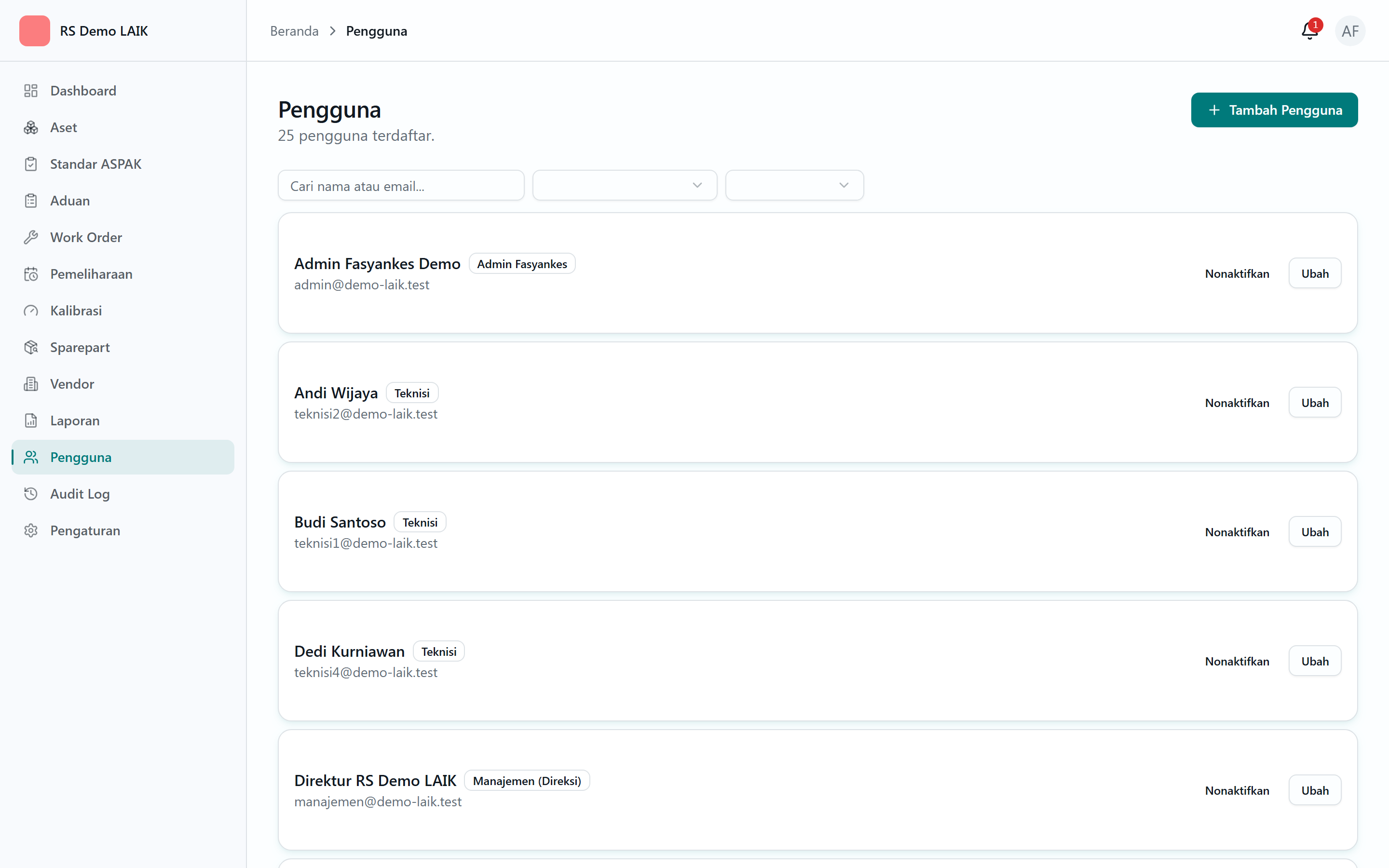This screenshot has height=868, width=1389.
Task: Click the Aset boxes icon
Action: point(31,127)
